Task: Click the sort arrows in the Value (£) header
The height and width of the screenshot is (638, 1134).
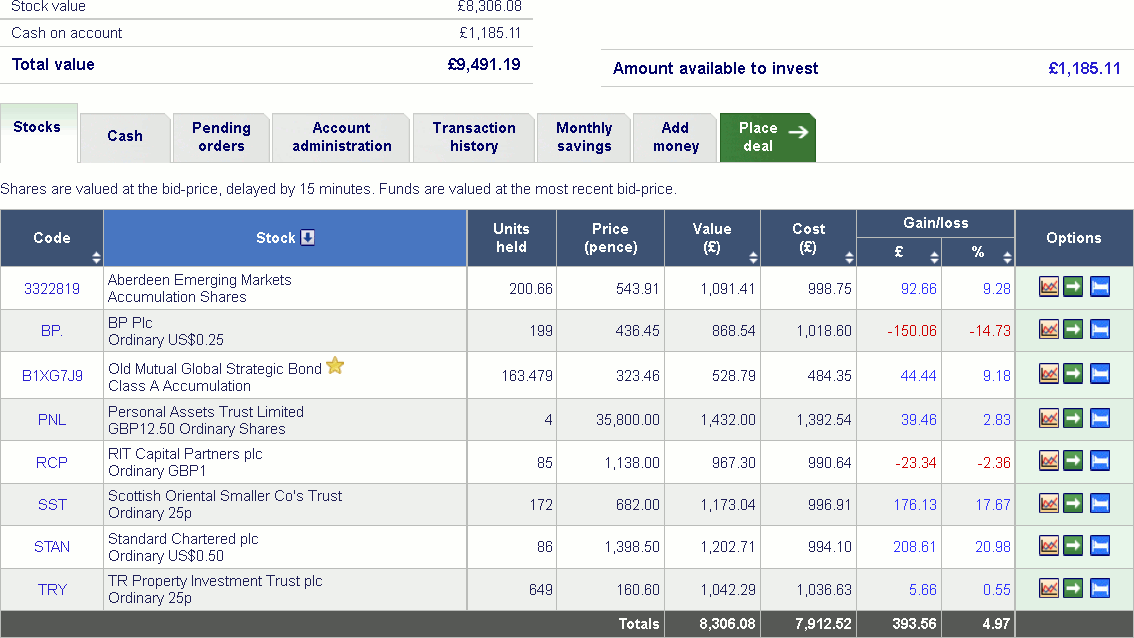Action: pos(753,257)
